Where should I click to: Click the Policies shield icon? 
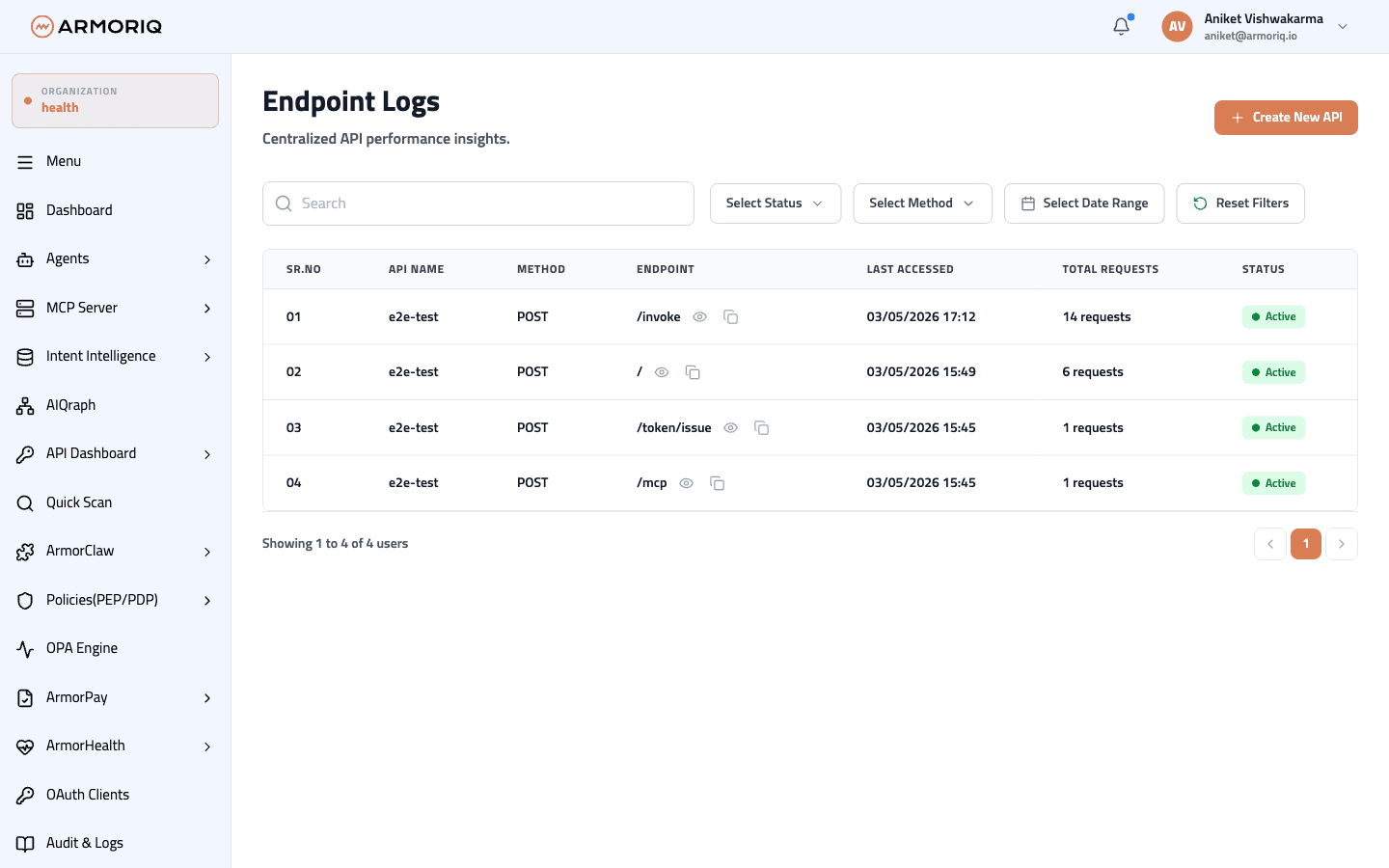(x=25, y=600)
